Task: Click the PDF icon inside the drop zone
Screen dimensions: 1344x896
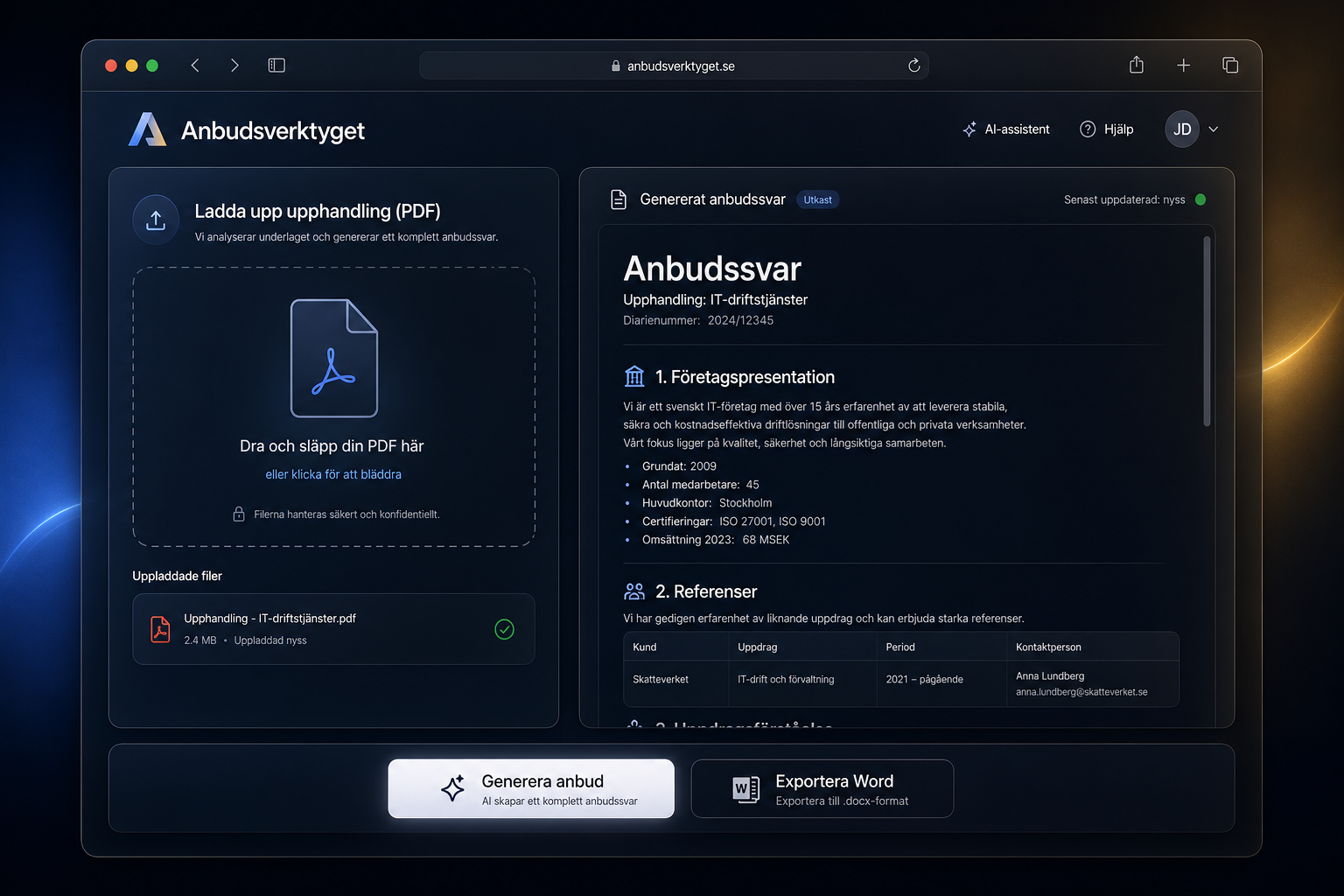Action: [x=333, y=357]
